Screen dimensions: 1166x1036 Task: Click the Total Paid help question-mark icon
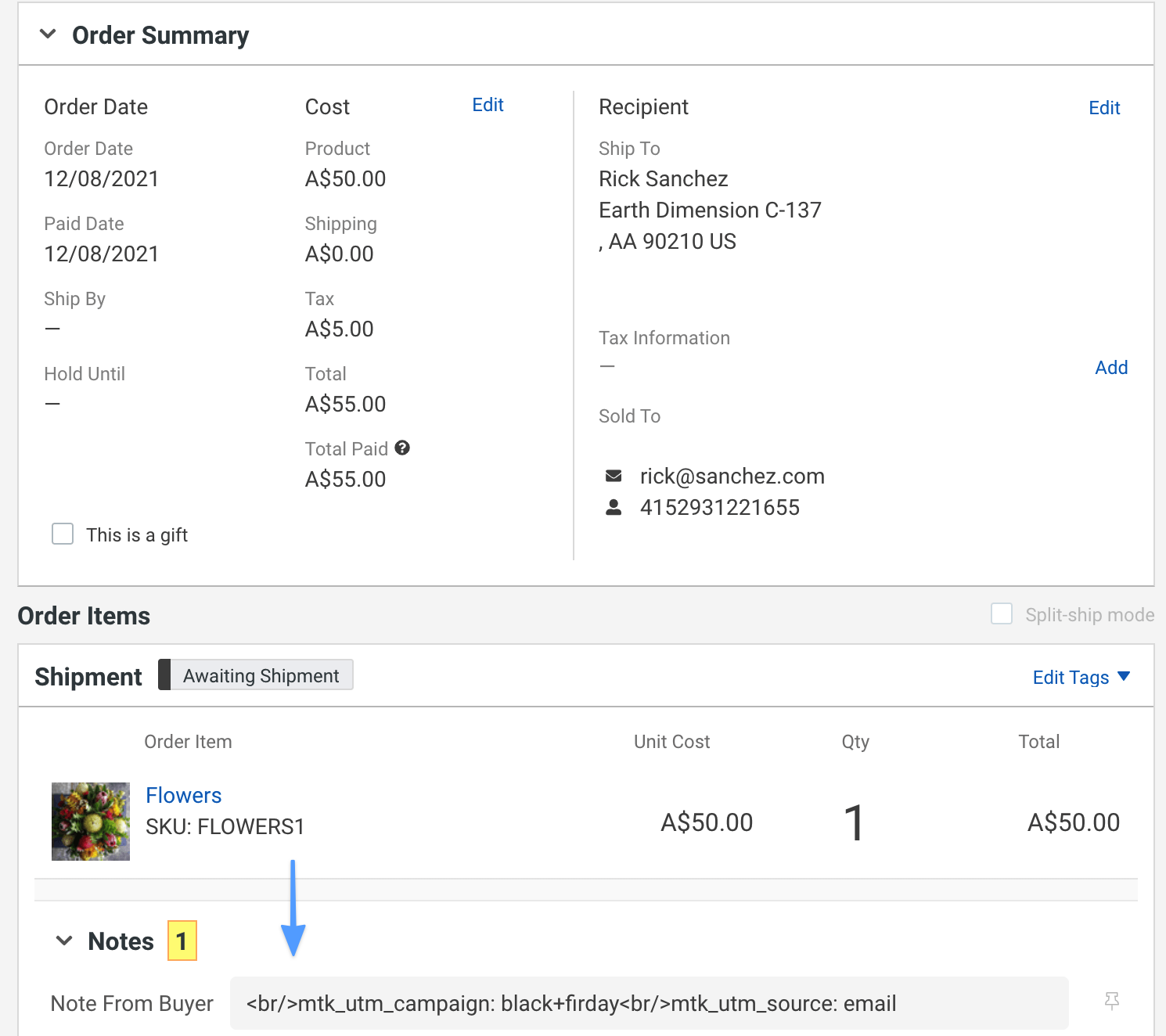click(x=402, y=448)
